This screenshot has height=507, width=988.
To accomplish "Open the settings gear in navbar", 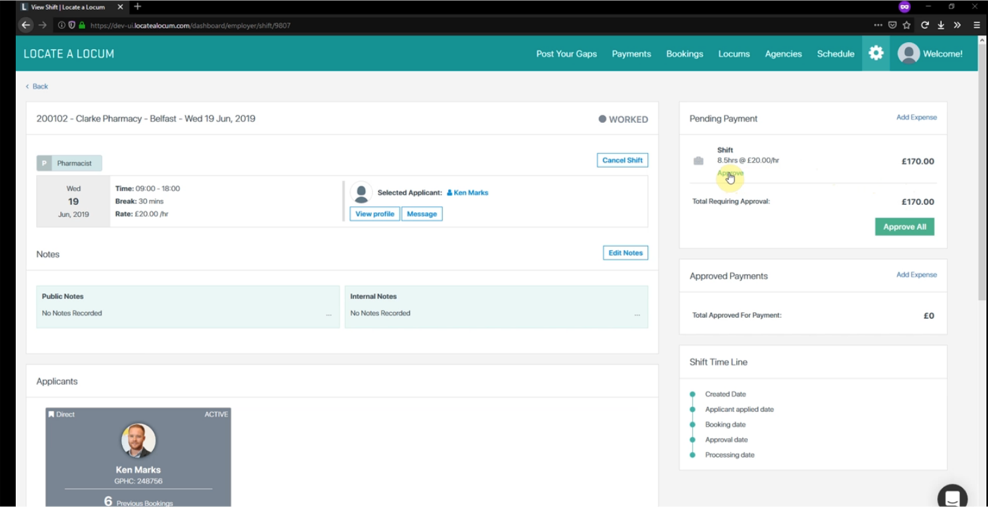I will pos(876,54).
